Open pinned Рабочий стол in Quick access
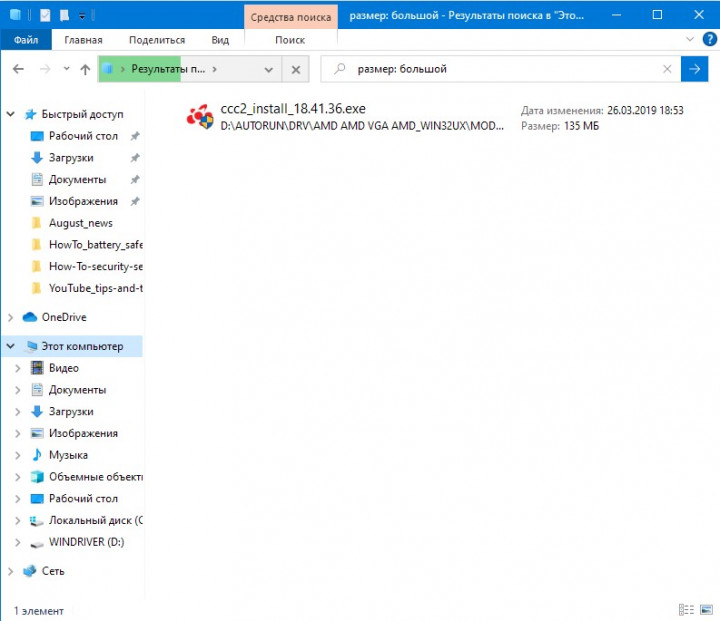This screenshot has width=720, height=621. click(83, 136)
